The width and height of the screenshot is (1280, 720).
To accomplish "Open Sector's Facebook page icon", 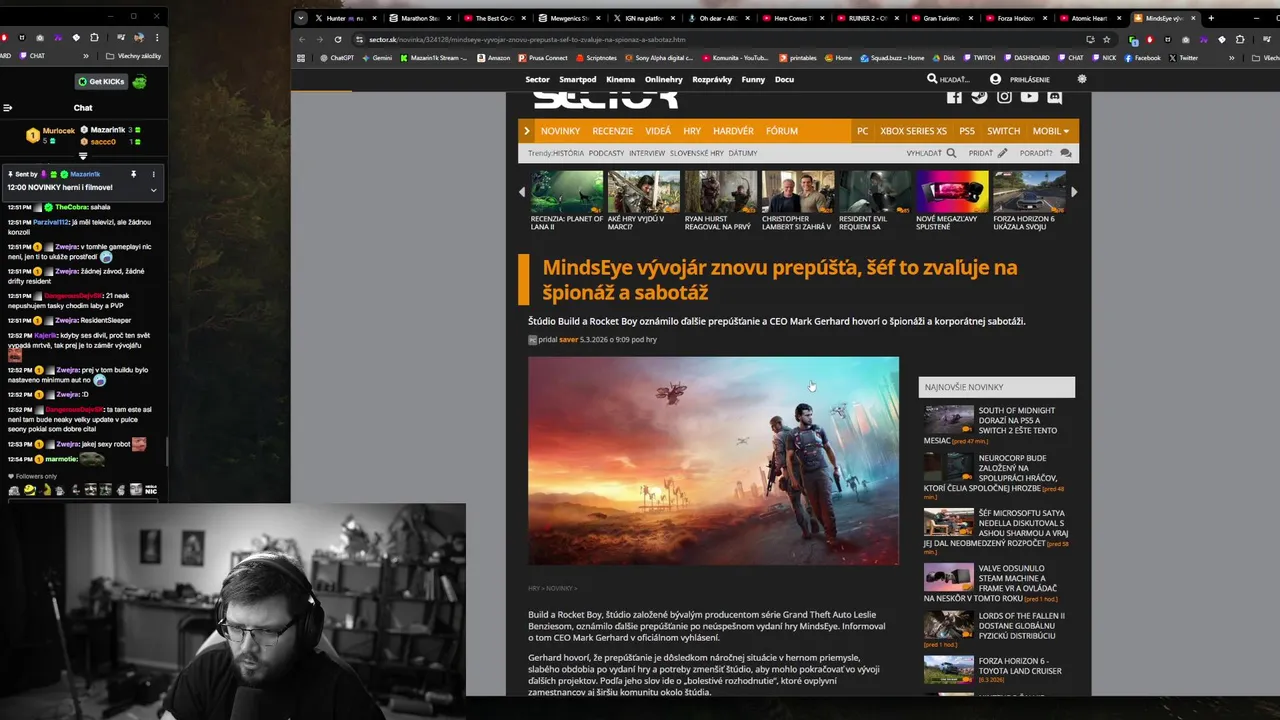I will click(x=954, y=97).
